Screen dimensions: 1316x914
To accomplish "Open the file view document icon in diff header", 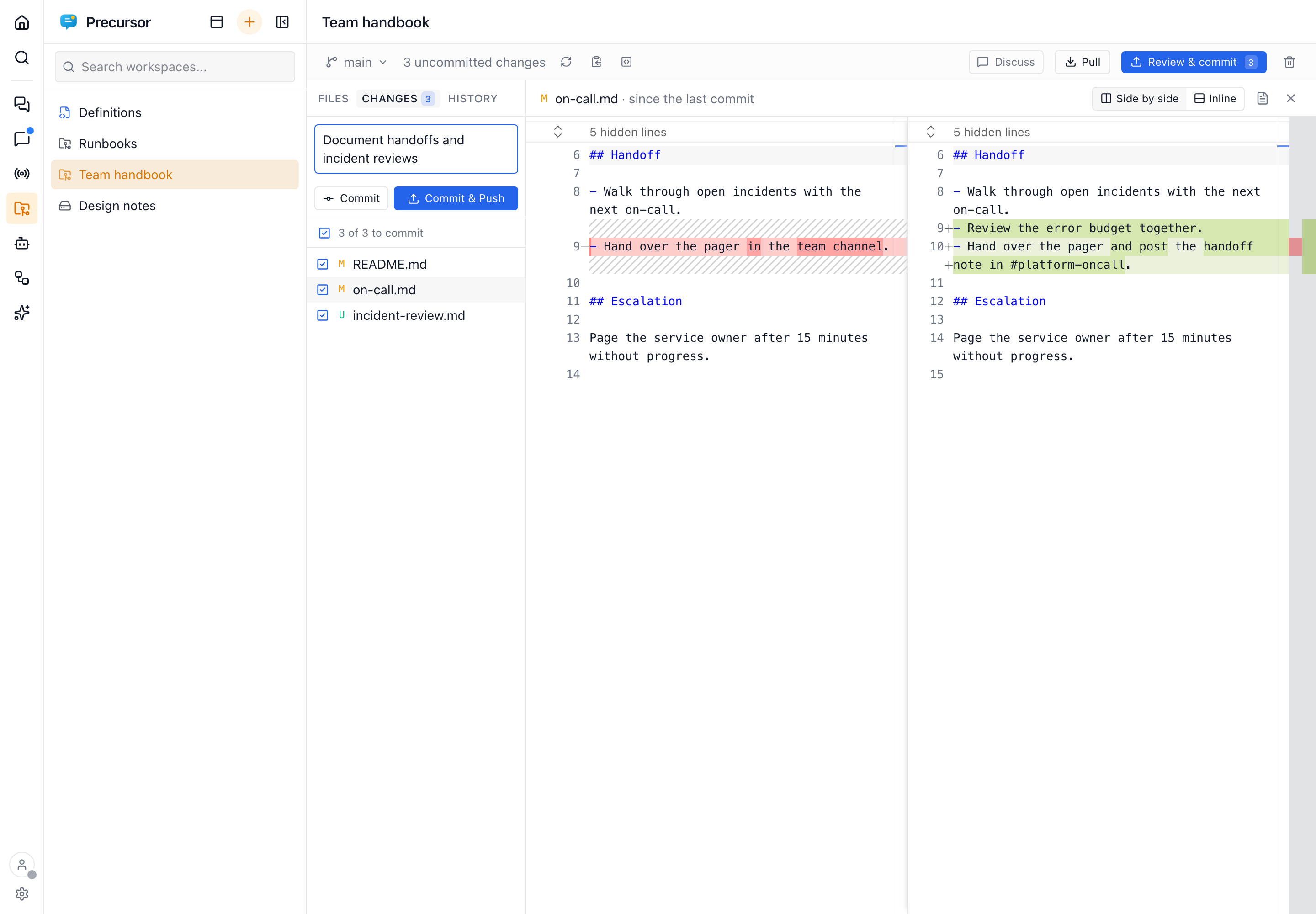I will (1262, 99).
